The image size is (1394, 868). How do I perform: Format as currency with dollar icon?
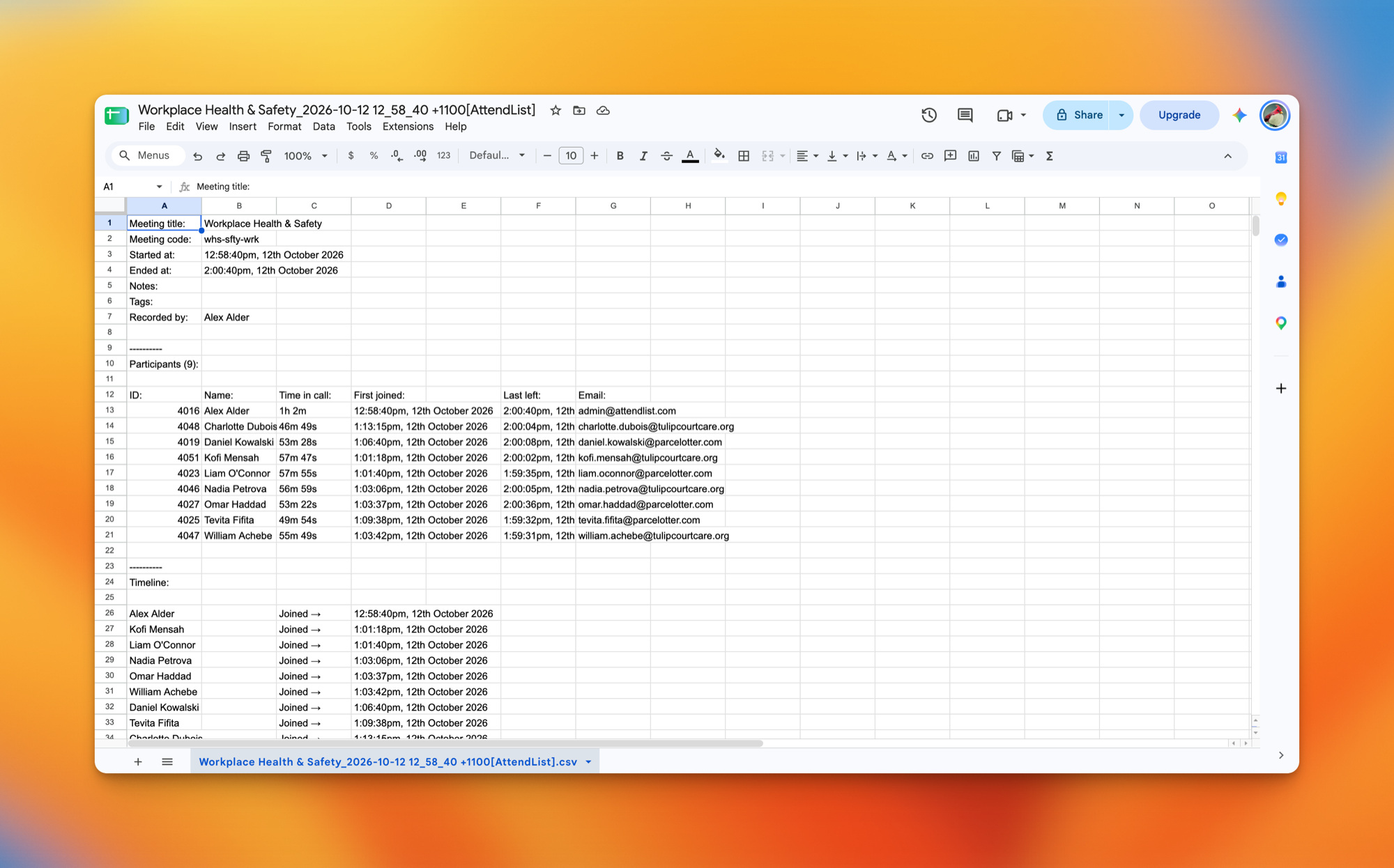pyautogui.click(x=351, y=156)
